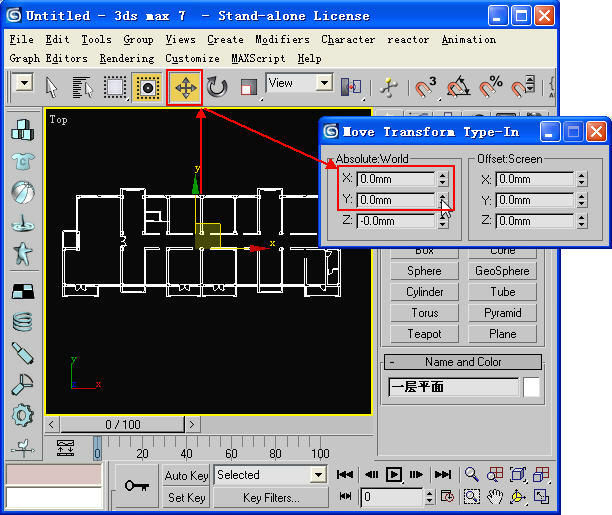The width and height of the screenshot is (612, 515).
Task: Open the Modifiers menu
Action: (282, 39)
